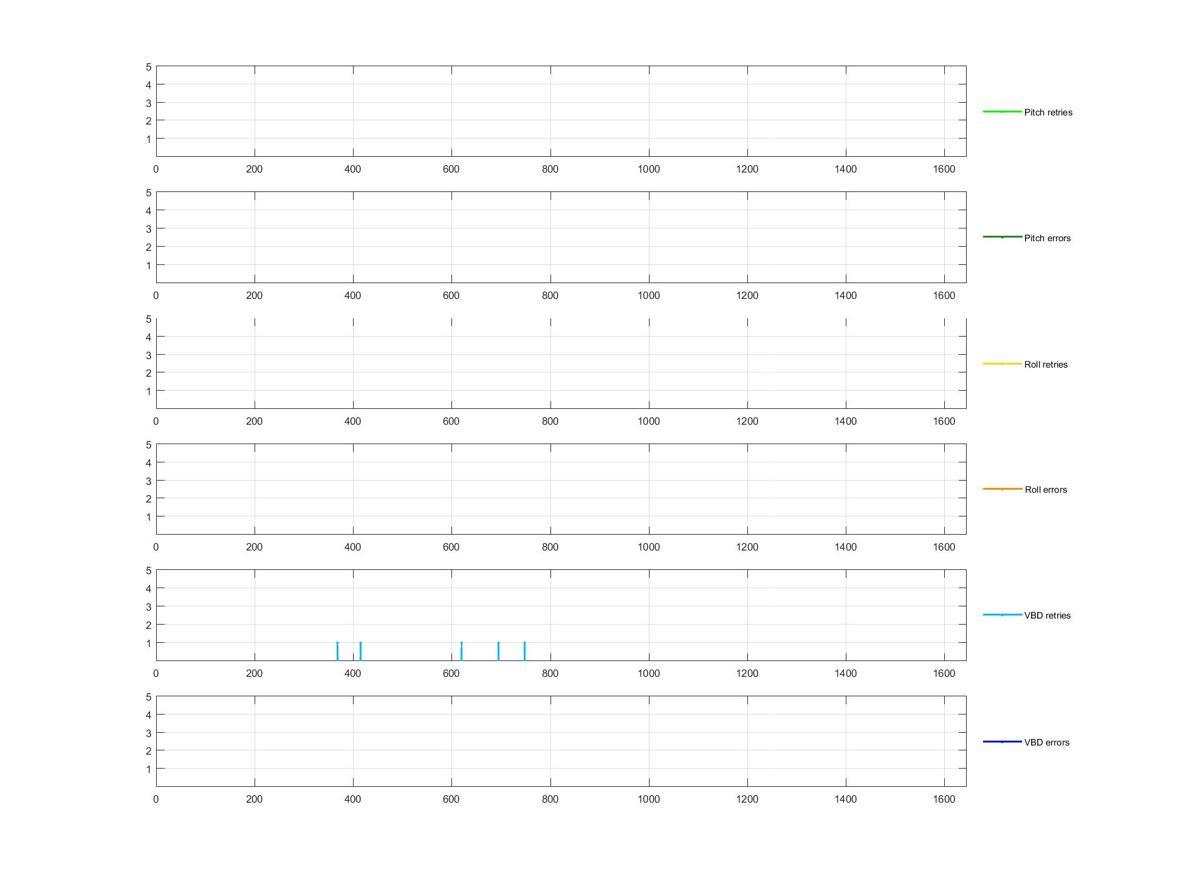The image size is (1200, 885).
Task: Click the VBD errors legend label
Action: point(1047,742)
